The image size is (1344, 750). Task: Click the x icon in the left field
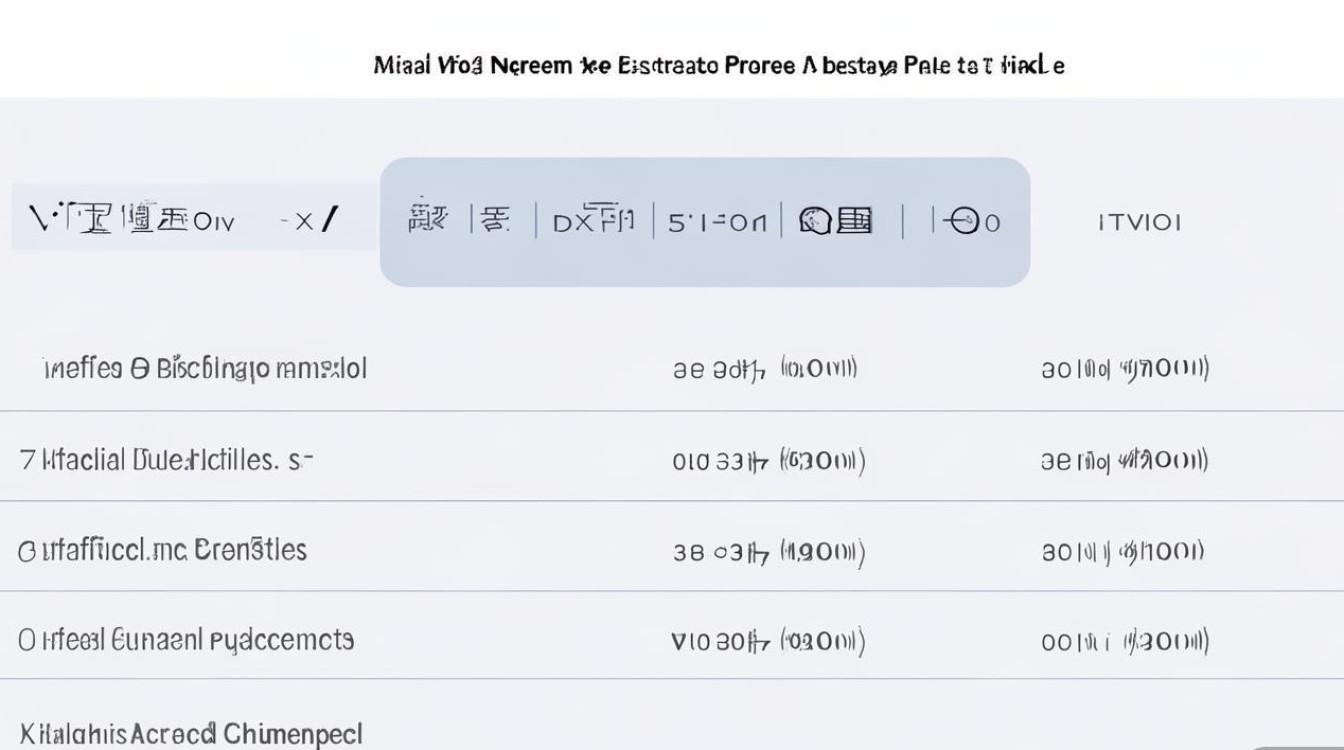click(302, 221)
